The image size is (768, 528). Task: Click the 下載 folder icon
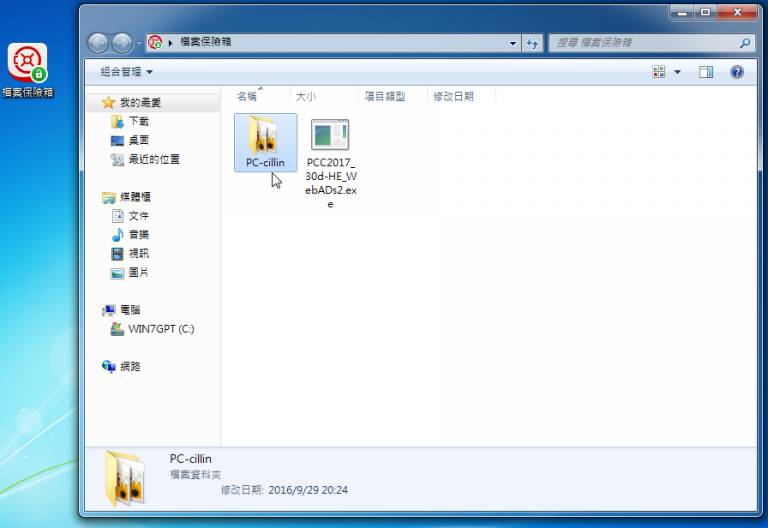pos(117,121)
